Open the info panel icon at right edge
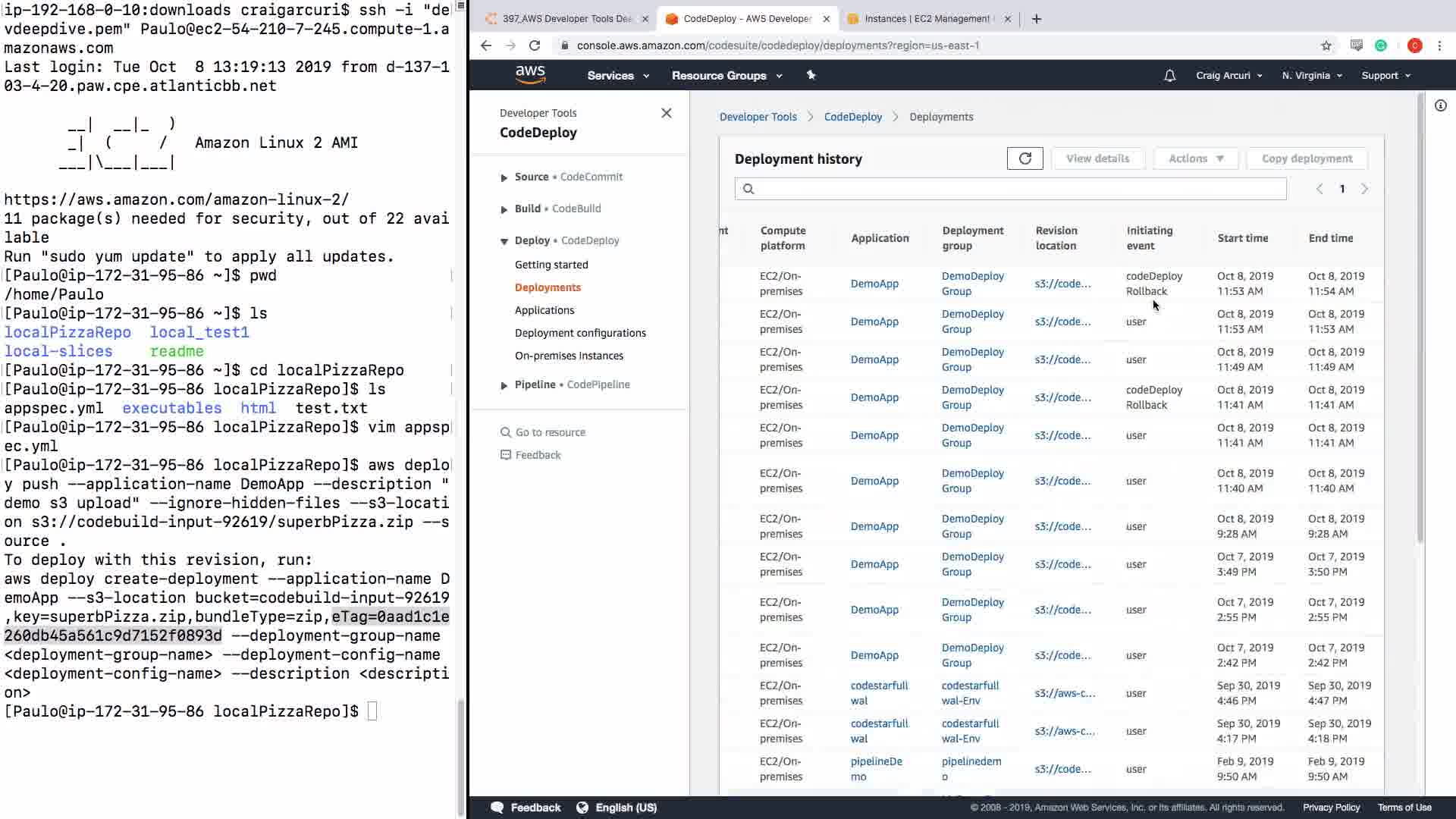The height and width of the screenshot is (819, 1456). coord(1440,106)
